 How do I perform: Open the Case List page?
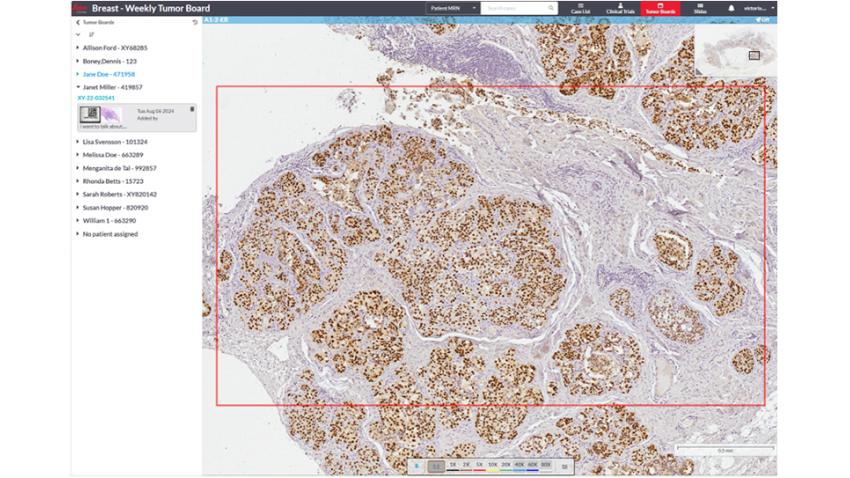[580, 8]
